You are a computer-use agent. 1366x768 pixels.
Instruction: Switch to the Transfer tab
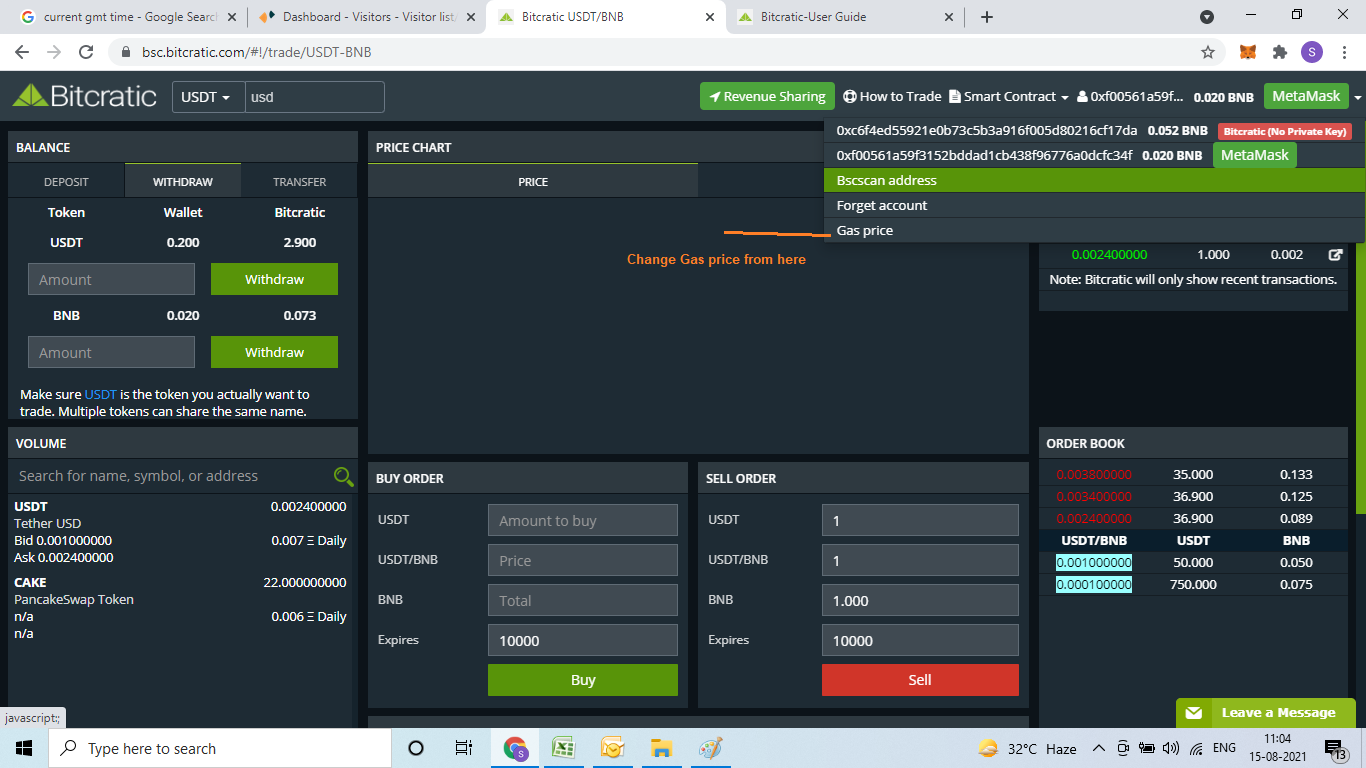[x=299, y=182]
